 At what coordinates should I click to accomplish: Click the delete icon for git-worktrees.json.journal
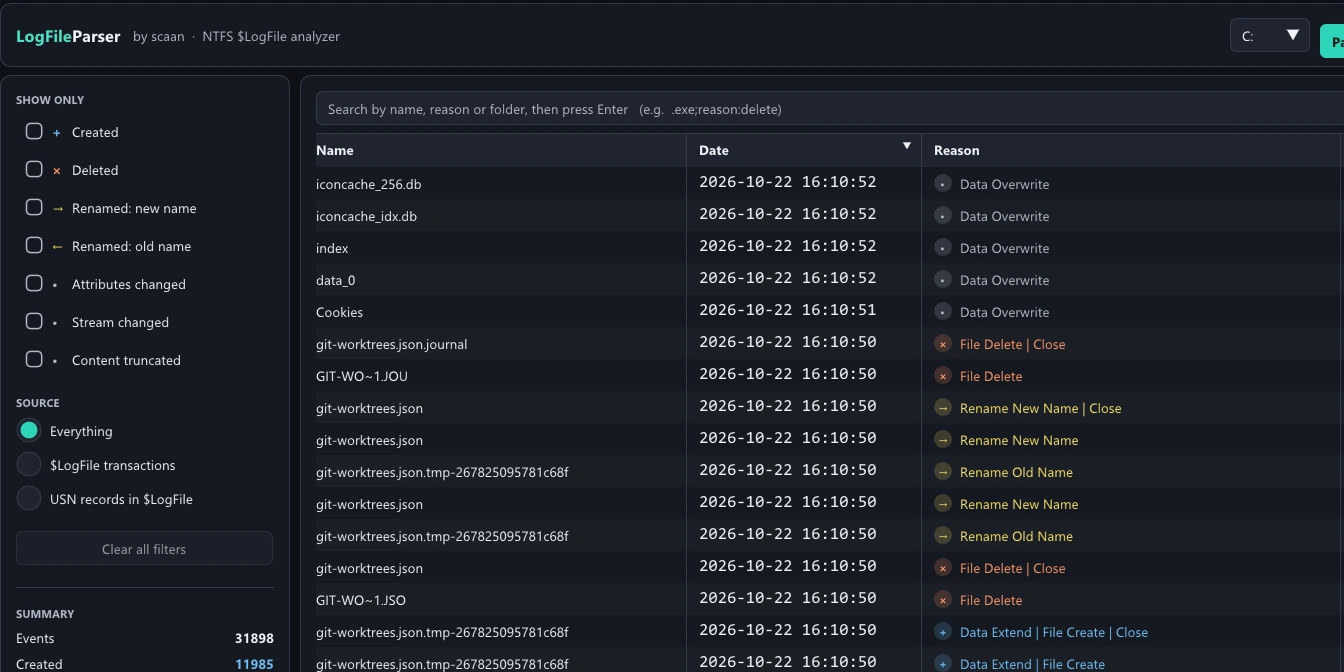[x=942, y=344]
